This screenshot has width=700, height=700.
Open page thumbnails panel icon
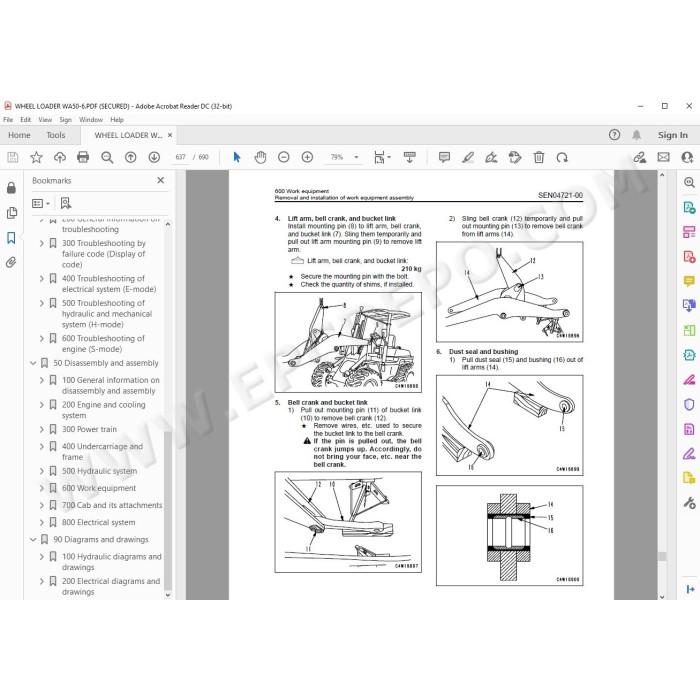pos(12,213)
